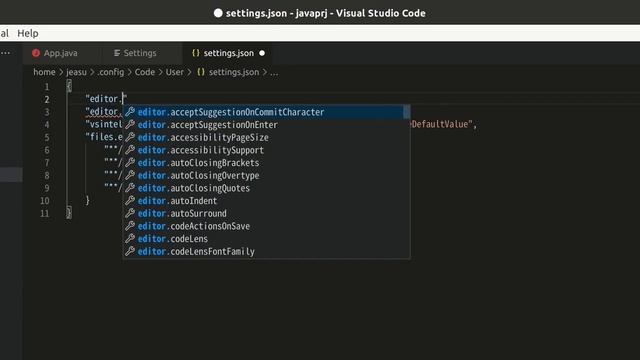Click the 'jeasu' breadcrumb segment
This screenshot has height=360, width=640.
coord(76,72)
